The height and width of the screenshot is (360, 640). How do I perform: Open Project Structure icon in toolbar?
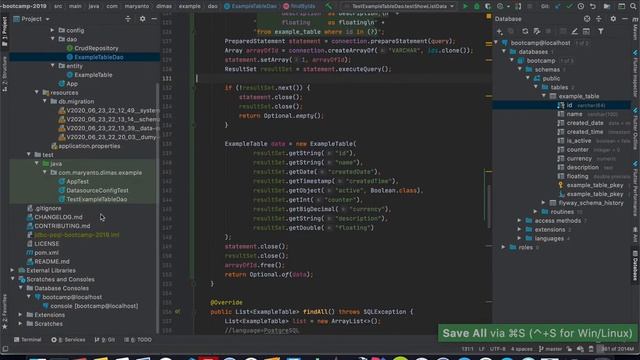point(607,6)
